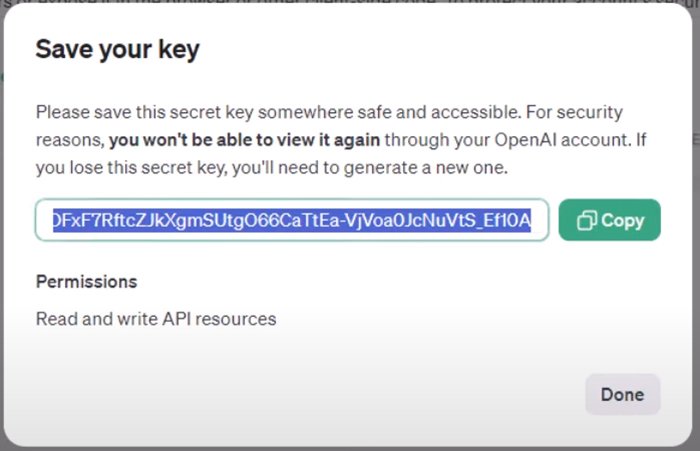
Task: Click the green Copy button label
Action: coord(622,221)
